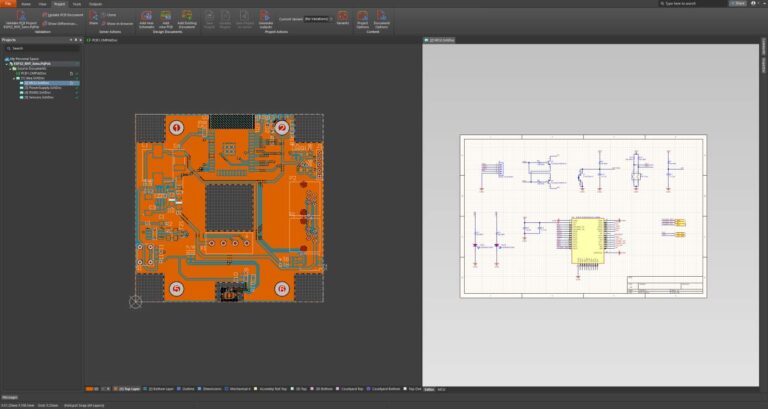Click the Add New Schematic icon

pyautogui.click(x=146, y=16)
